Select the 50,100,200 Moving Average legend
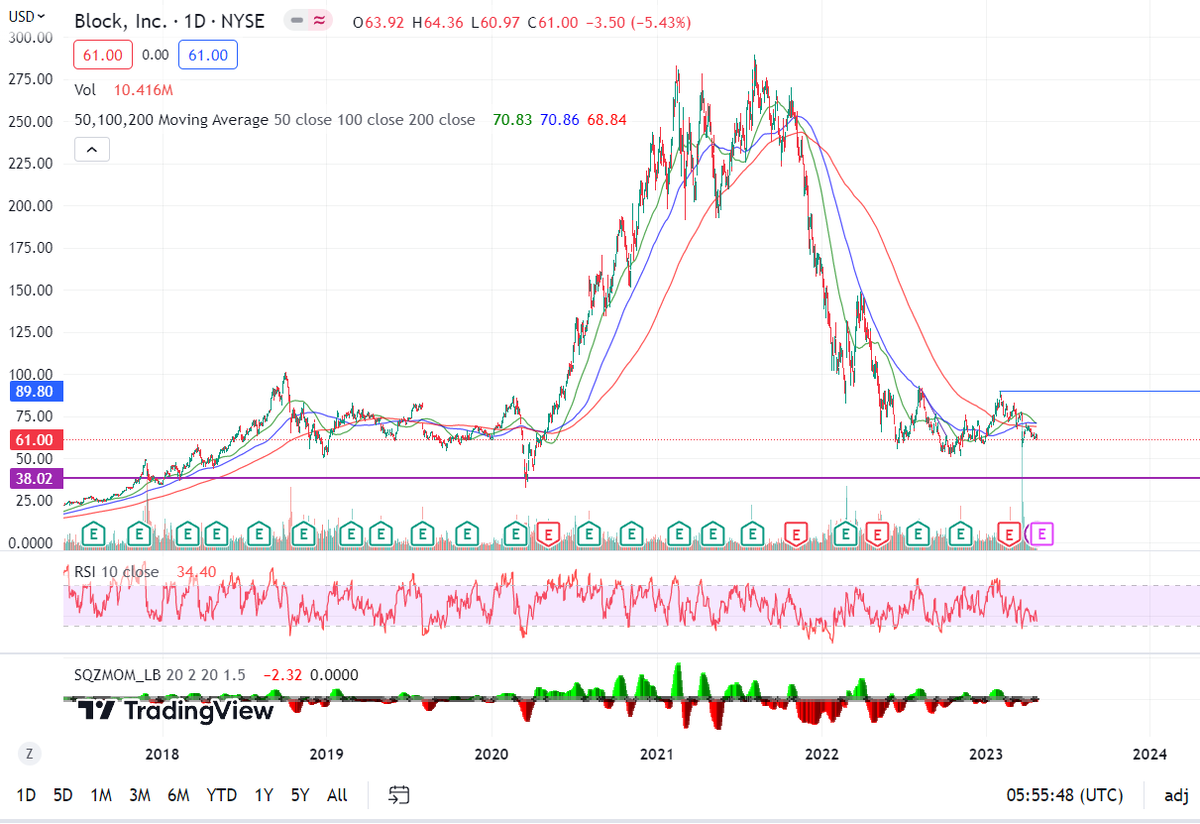The width and height of the screenshot is (1200, 824). [275, 120]
